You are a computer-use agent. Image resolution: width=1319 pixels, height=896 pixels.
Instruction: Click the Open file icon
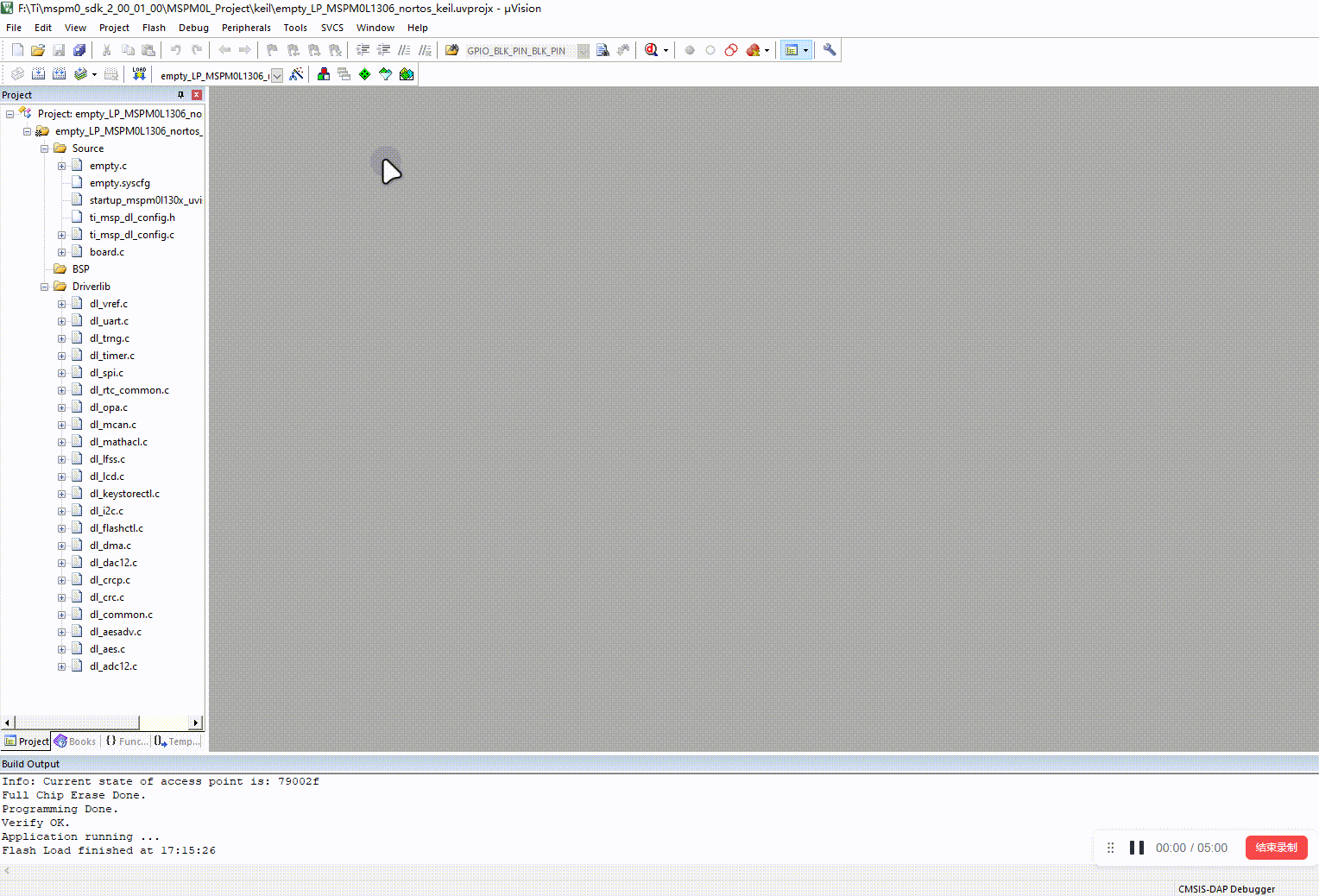[38, 50]
